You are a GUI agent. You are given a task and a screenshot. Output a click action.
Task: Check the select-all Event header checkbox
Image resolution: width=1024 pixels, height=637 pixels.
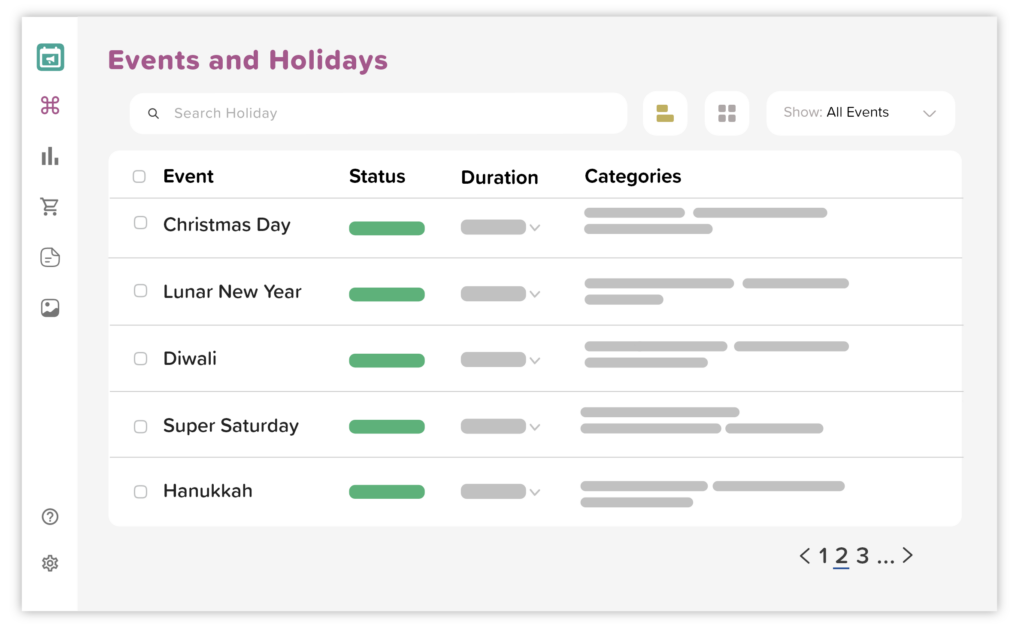pyautogui.click(x=139, y=176)
